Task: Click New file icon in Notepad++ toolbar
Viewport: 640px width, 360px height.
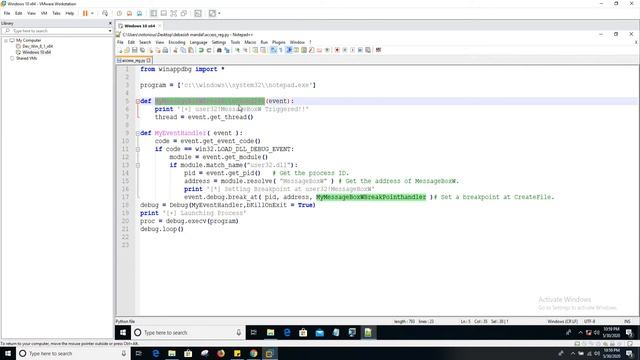Action: pyautogui.click(x=120, y=50)
